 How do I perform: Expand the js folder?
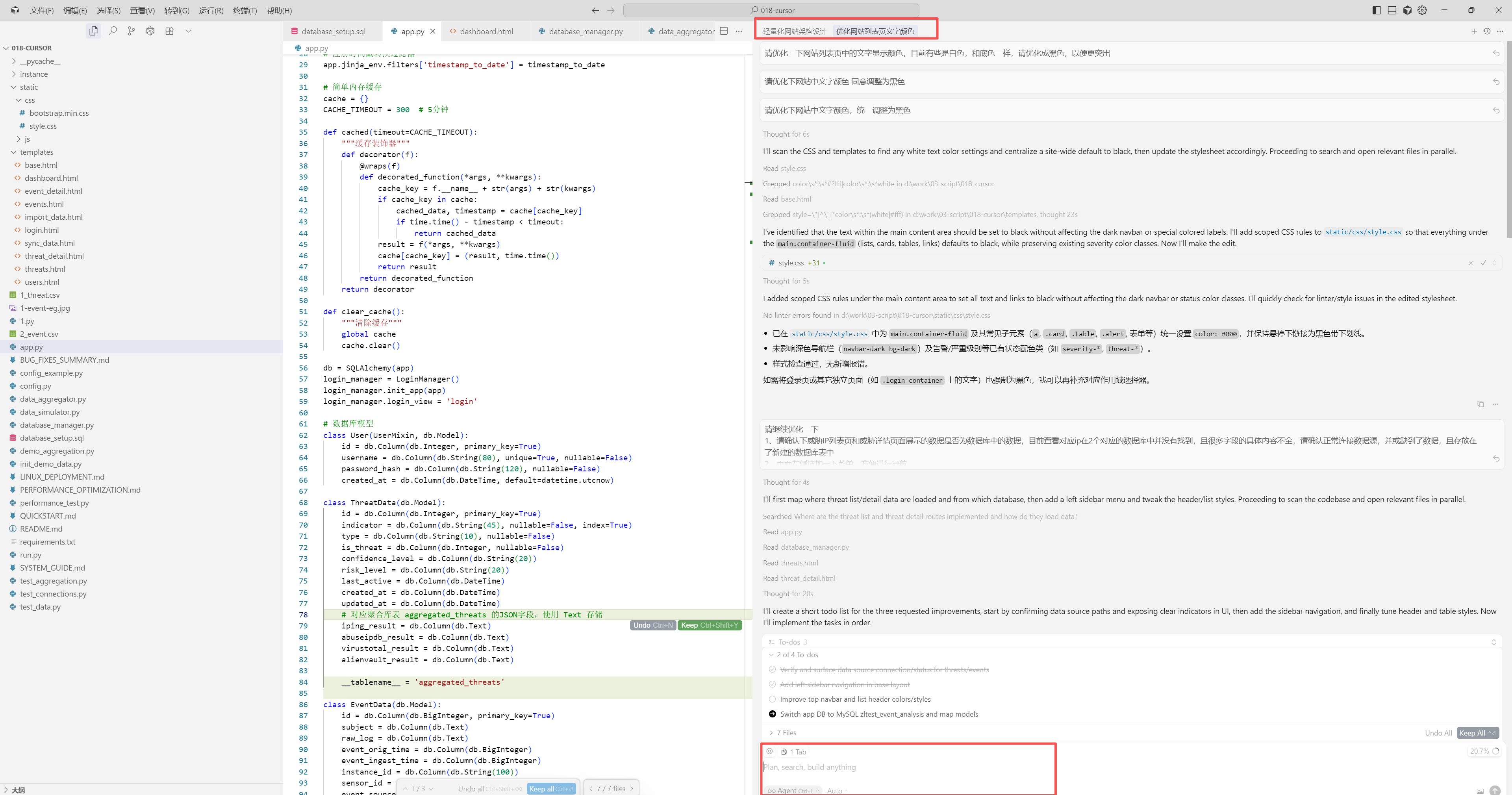point(18,139)
